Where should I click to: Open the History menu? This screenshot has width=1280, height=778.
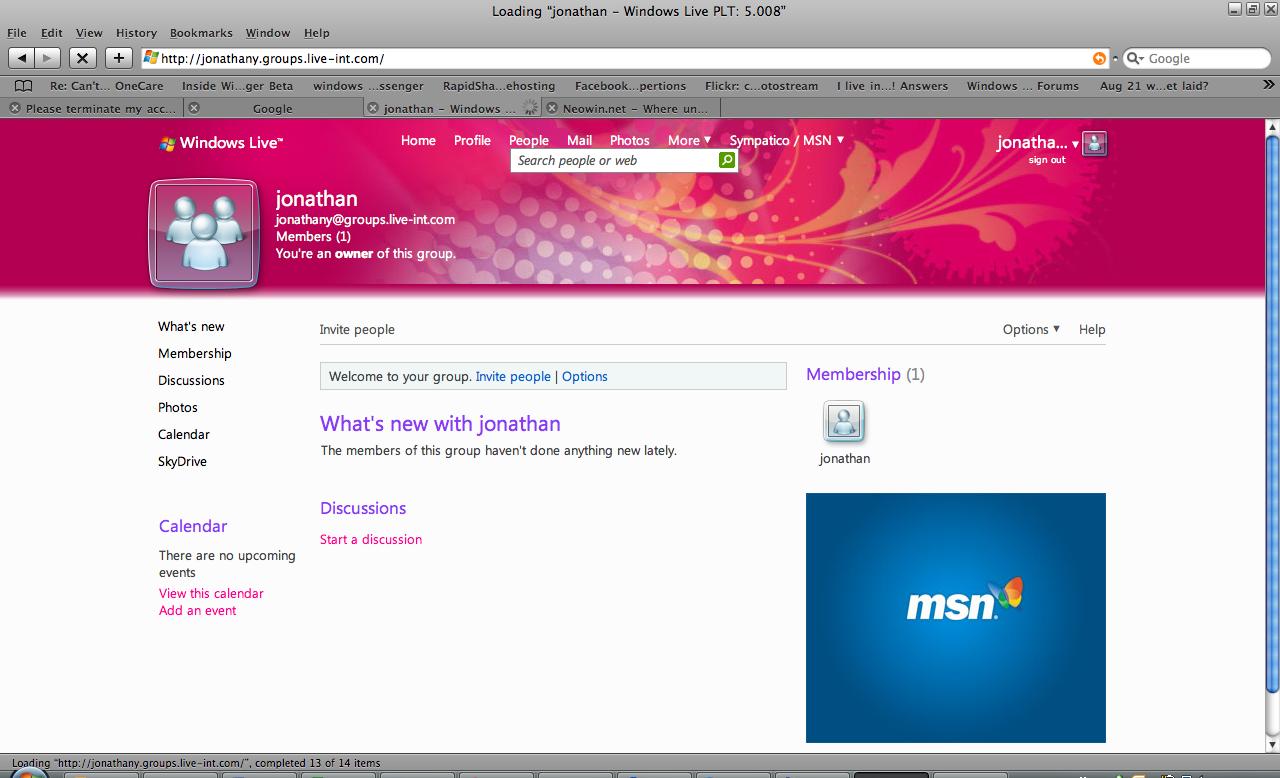(136, 33)
